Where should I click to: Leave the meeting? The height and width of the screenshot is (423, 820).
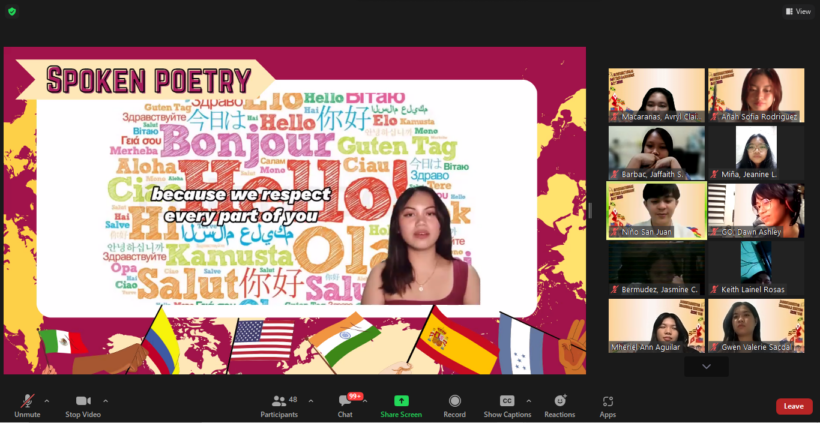pos(793,406)
